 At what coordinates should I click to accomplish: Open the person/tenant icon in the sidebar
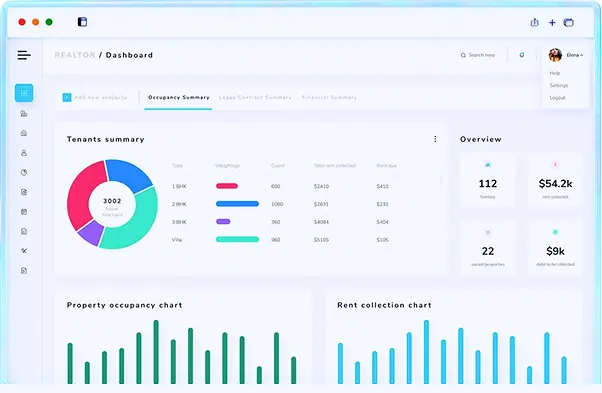tap(24, 153)
